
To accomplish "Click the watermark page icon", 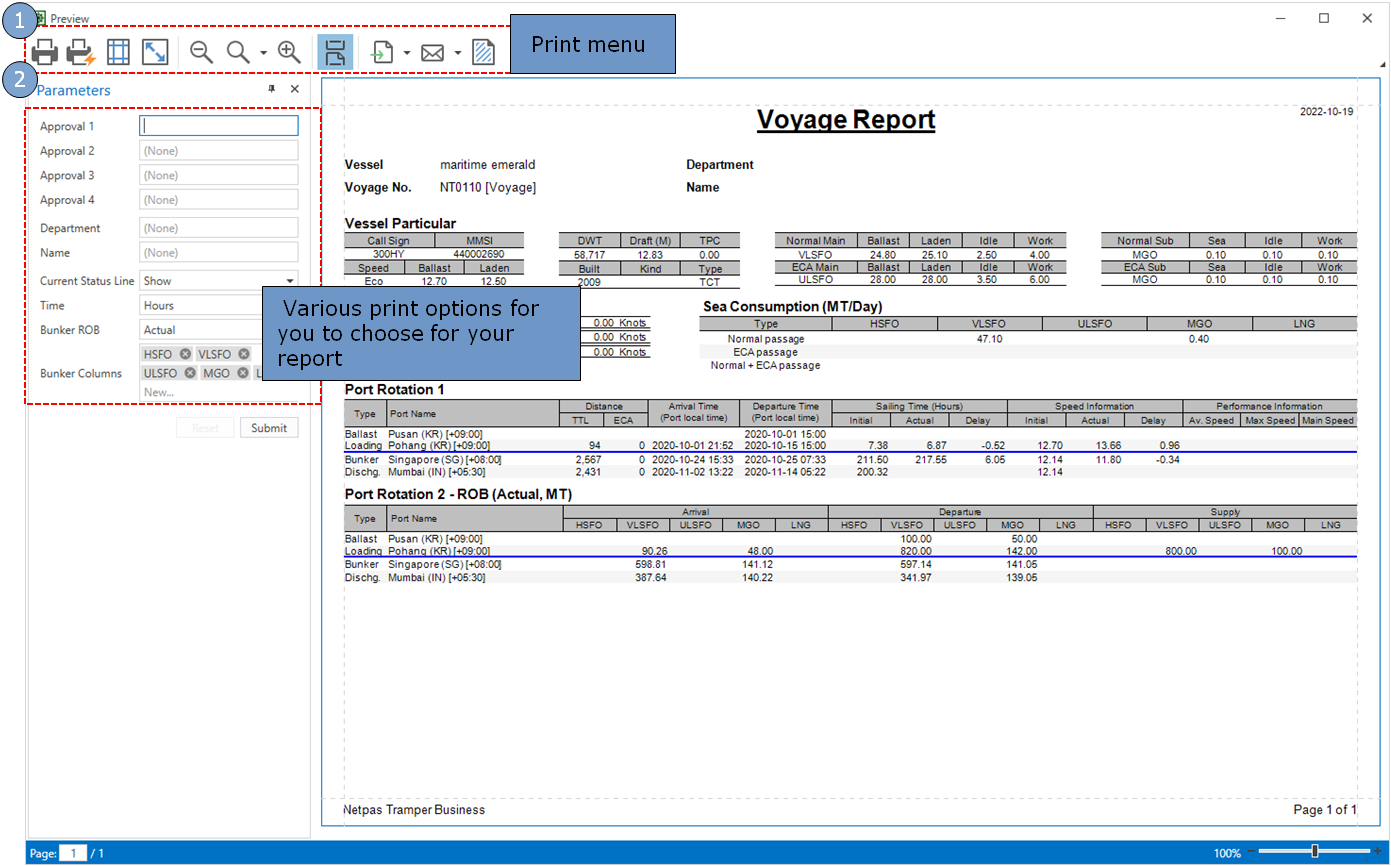I will [x=484, y=53].
